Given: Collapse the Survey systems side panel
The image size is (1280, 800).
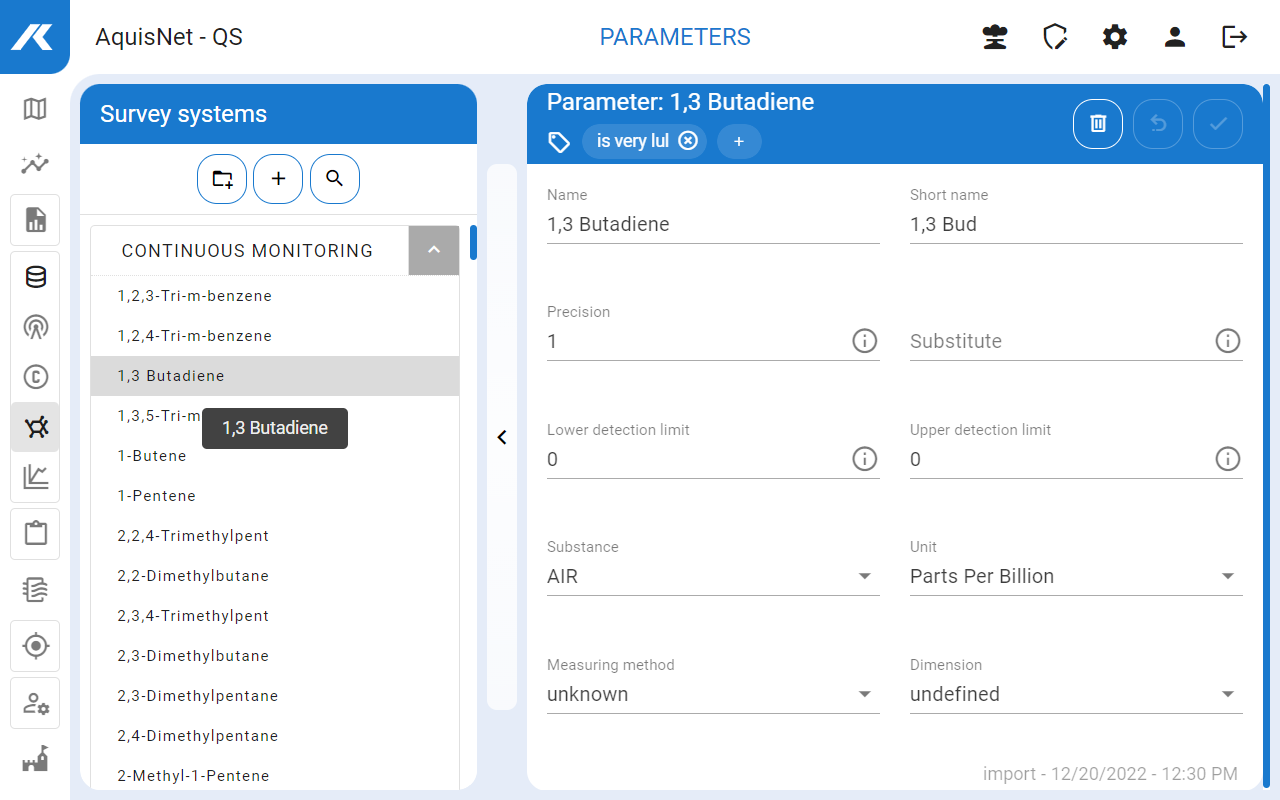Looking at the screenshot, I should (502, 437).
